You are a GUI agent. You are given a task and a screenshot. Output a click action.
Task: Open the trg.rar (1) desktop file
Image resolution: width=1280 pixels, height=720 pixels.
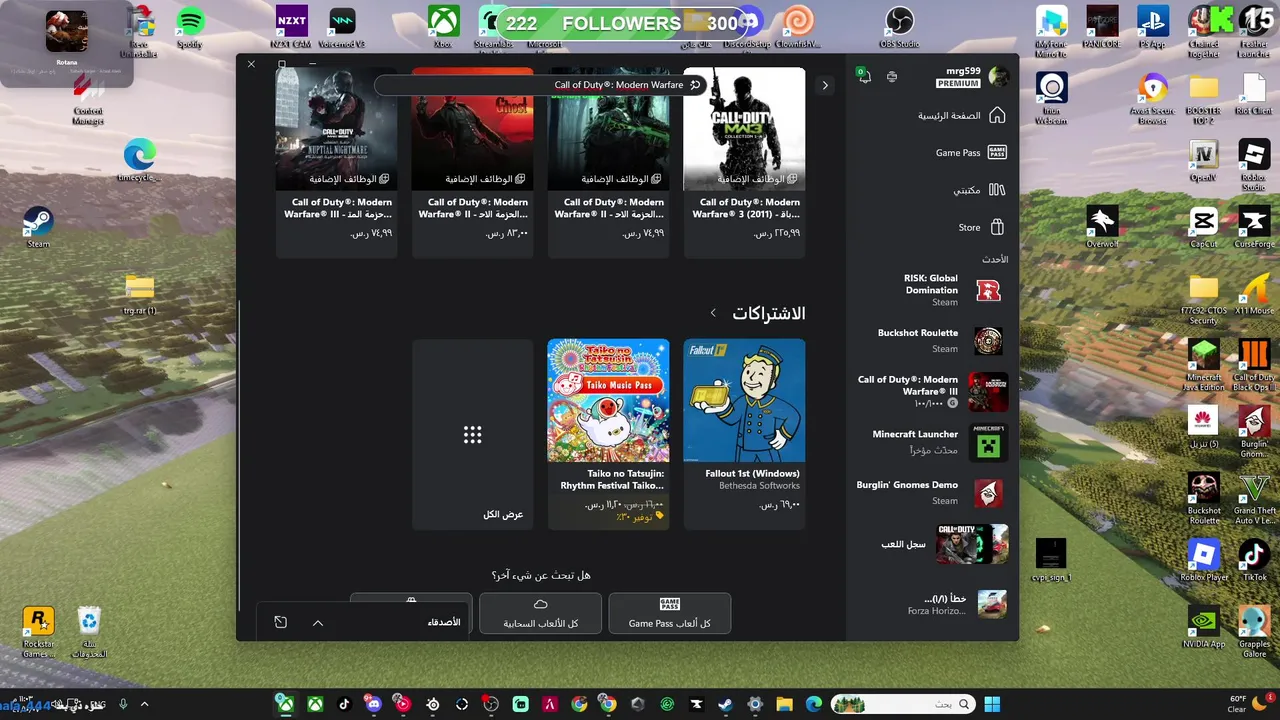140,294
